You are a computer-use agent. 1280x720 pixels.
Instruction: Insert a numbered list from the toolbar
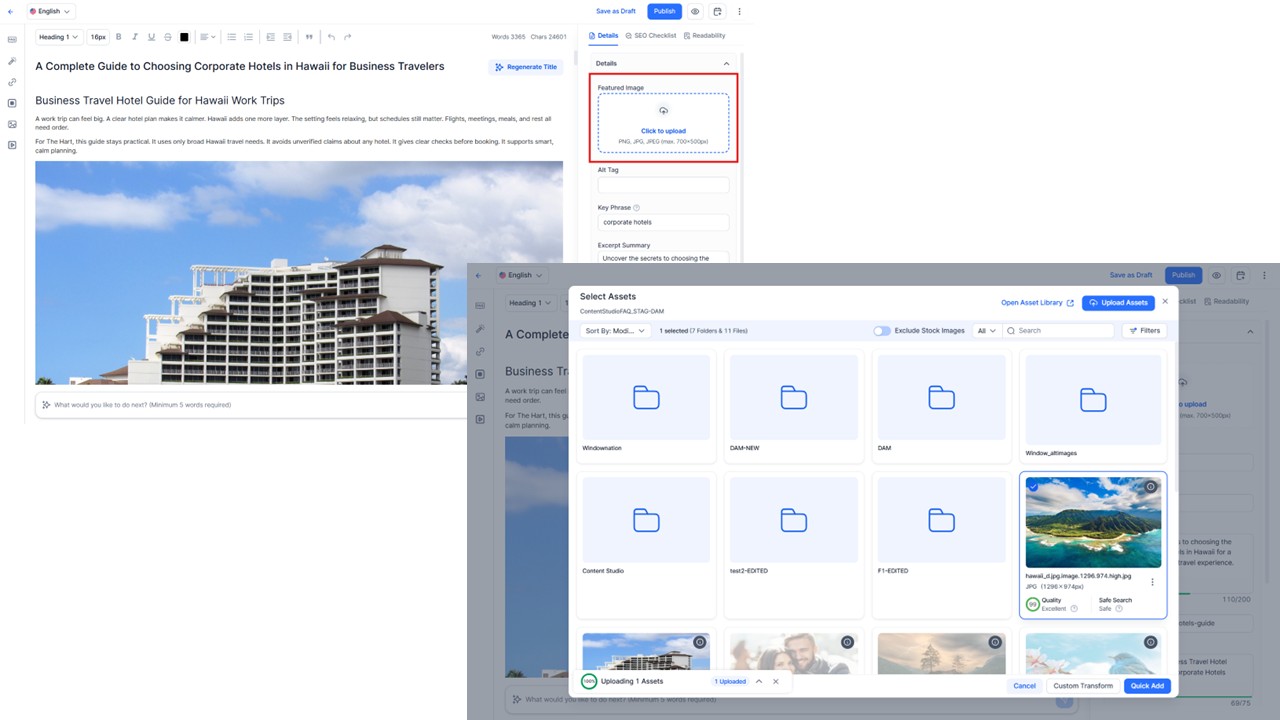click(x=248, y=37)
